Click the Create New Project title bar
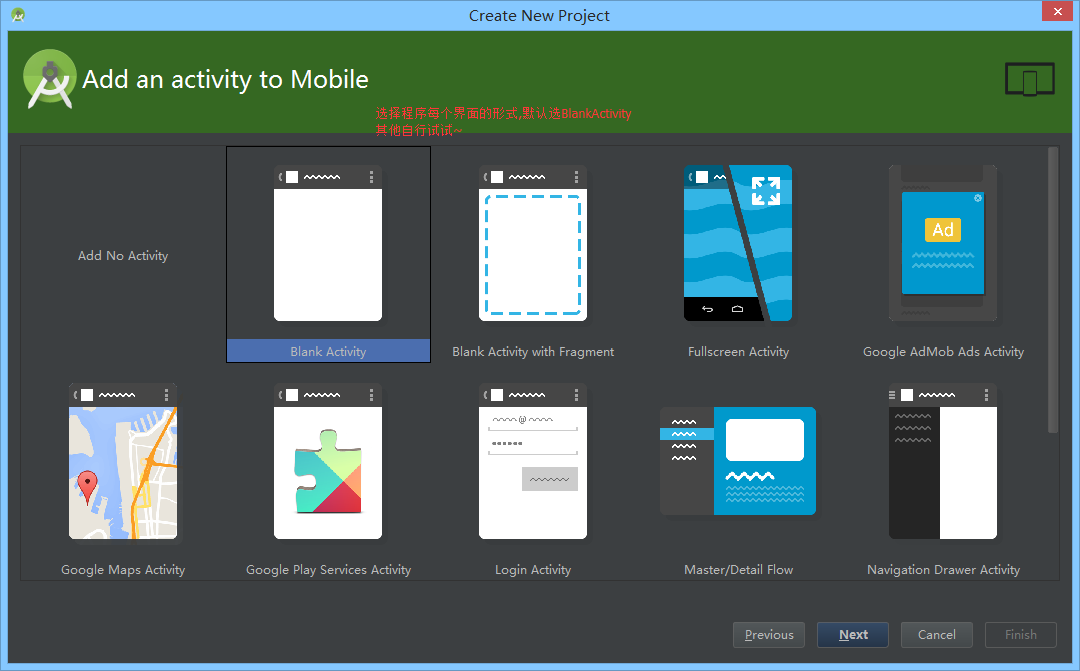1080x671 pixels. (x=539, y=15)
